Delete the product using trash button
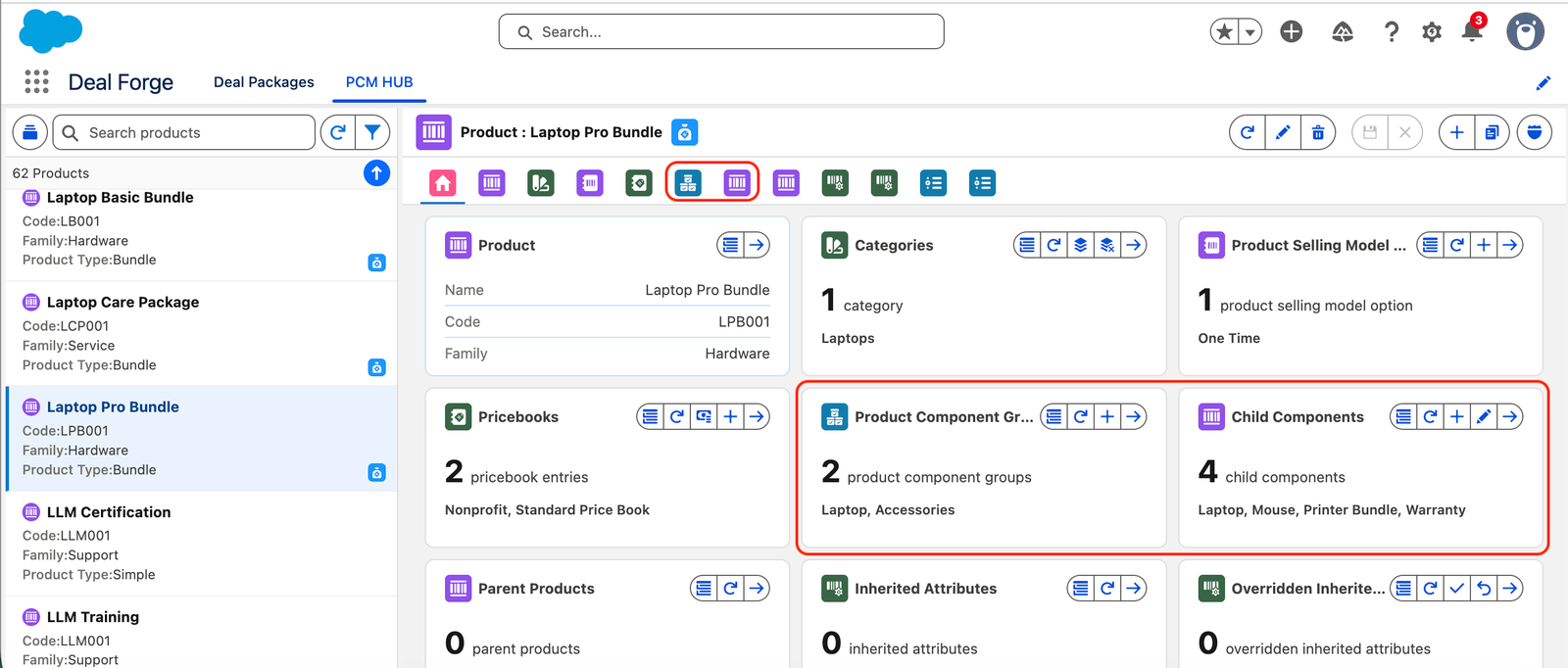The image size is (1568, 668). point(1318,132)
